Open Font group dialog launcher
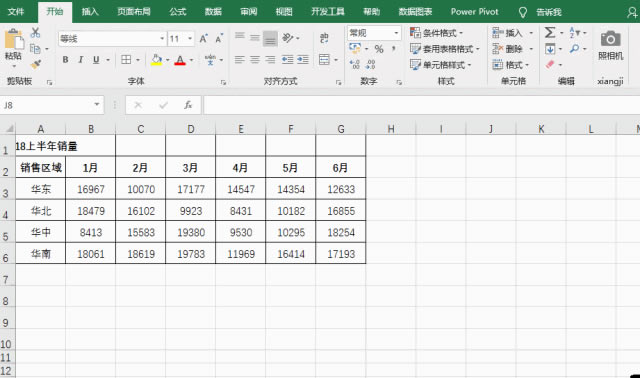The width and height of the screenshot is (640, 378). (x=223, y=82)
